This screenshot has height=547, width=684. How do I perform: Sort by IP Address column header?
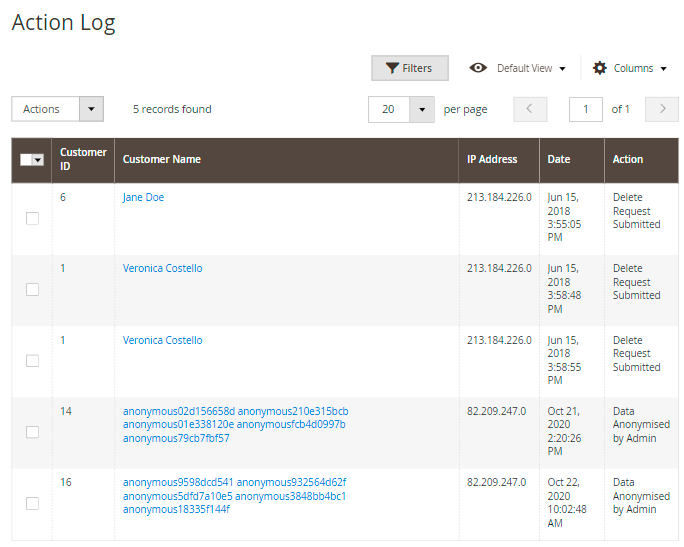click(492, 159)
